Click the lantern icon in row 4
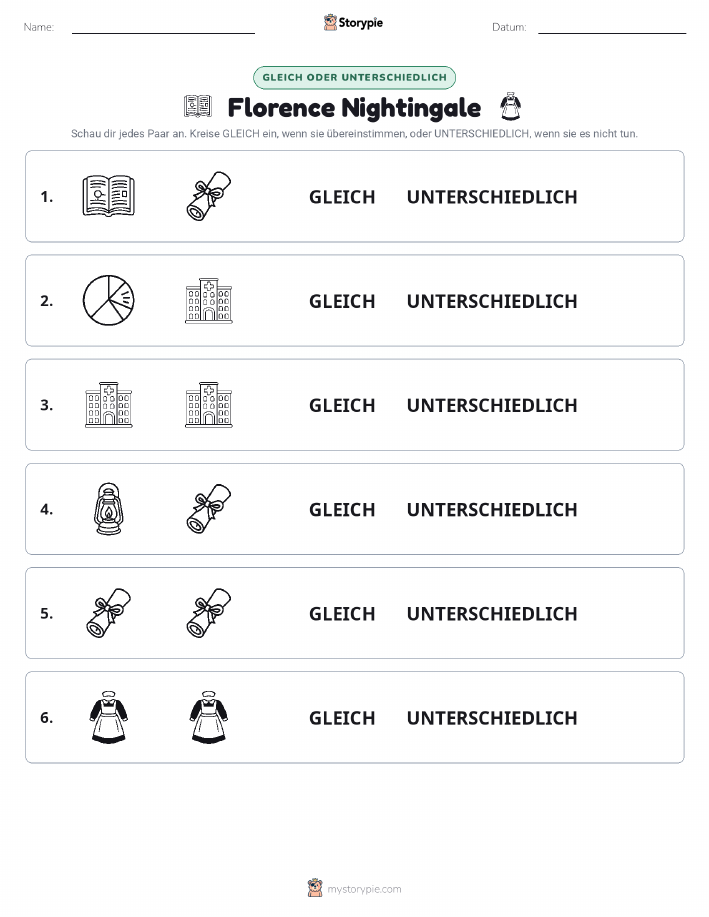Screen dimensions: 709x917 point(108,509)
